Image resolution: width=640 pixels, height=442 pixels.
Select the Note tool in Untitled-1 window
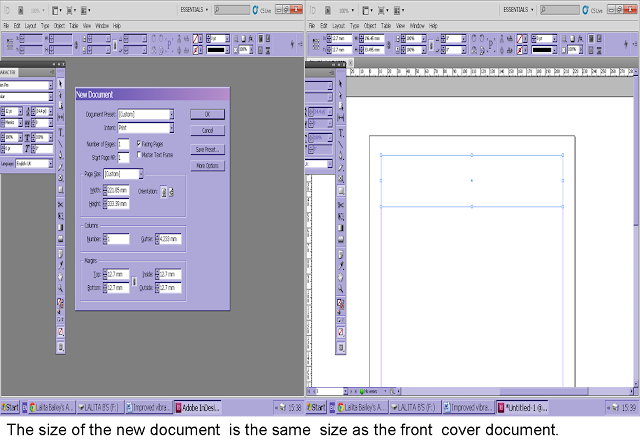(341, 255)
